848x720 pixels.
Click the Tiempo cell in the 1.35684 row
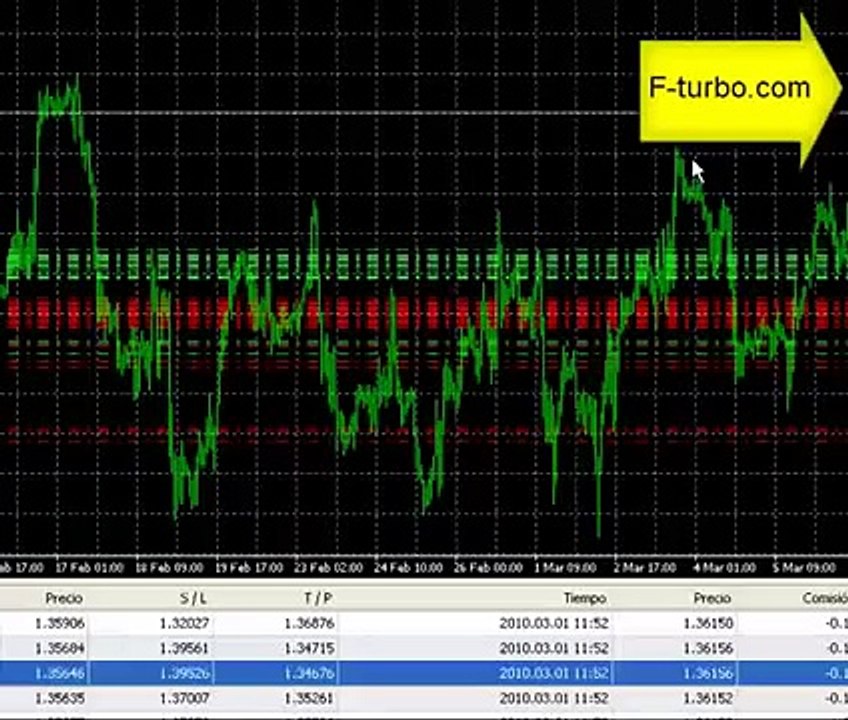coord(554,648)
